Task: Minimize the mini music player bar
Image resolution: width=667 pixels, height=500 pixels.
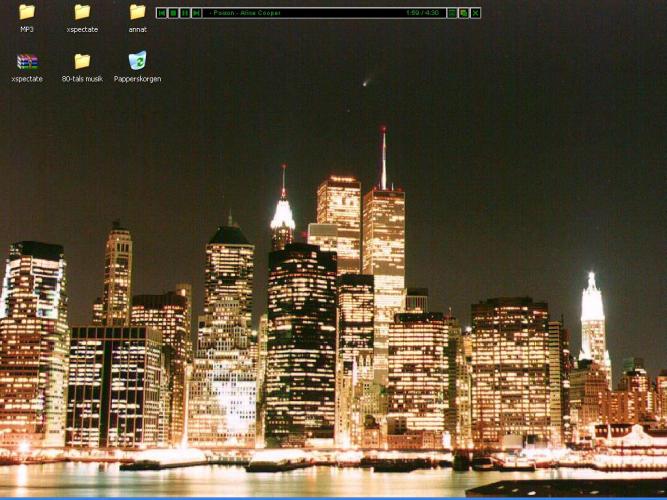Action: pos(452,13)
